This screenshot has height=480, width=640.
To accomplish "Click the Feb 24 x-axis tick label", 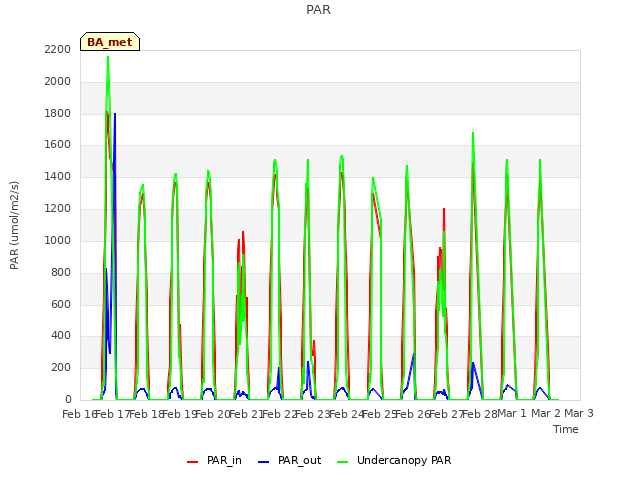I will 346,414.
